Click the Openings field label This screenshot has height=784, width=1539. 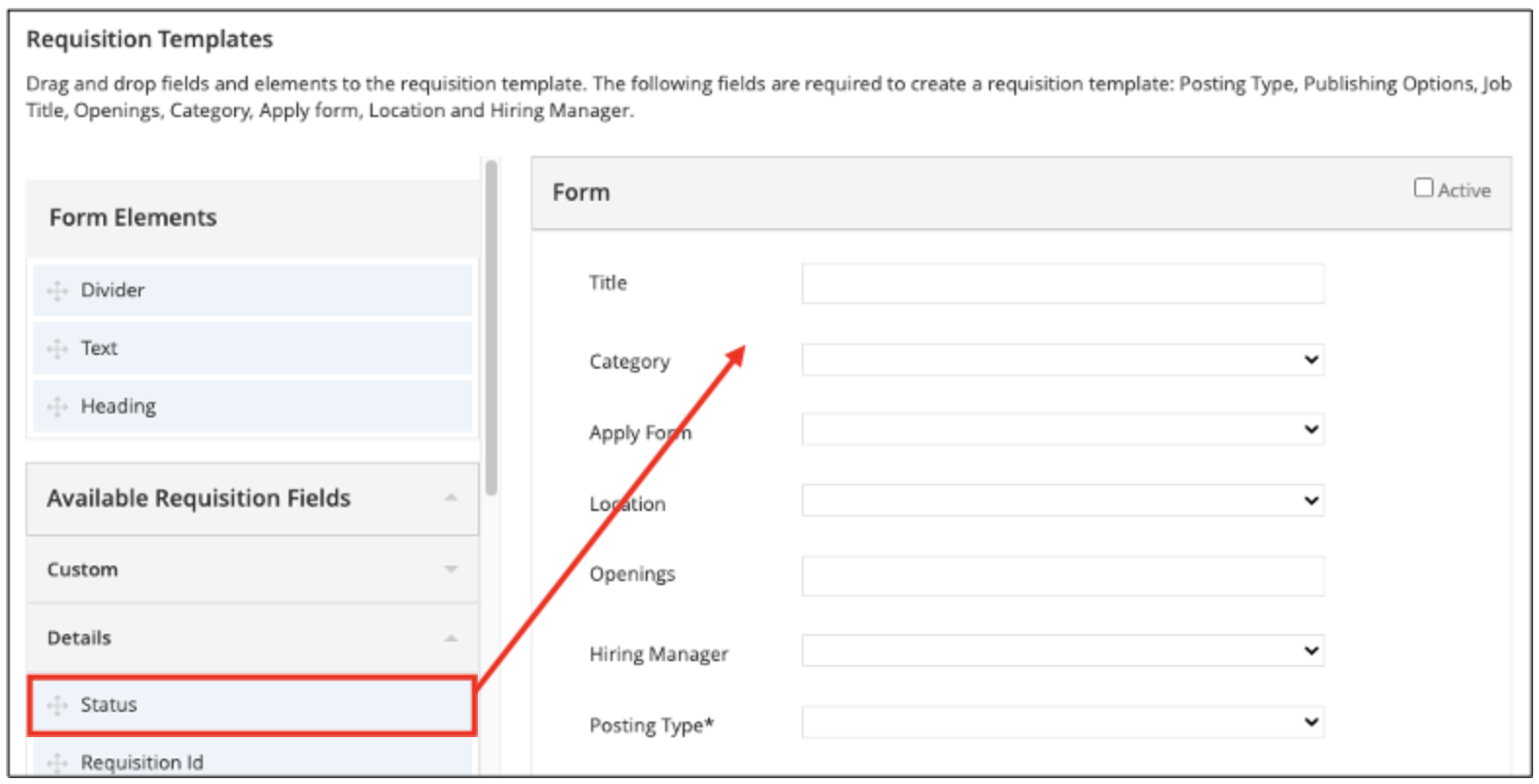click(632, 574)
